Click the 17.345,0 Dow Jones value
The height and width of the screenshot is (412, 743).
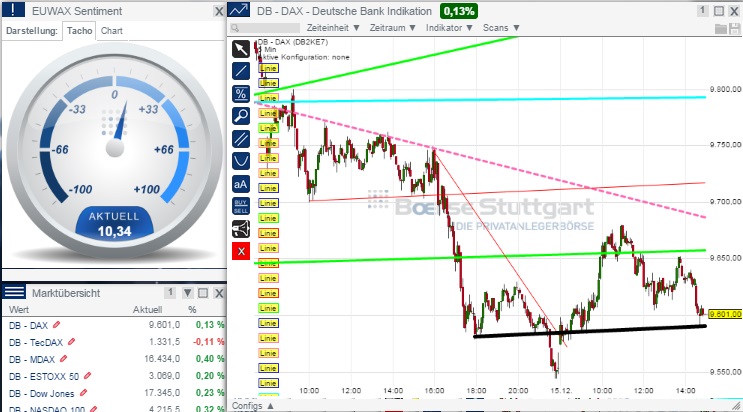162,393
